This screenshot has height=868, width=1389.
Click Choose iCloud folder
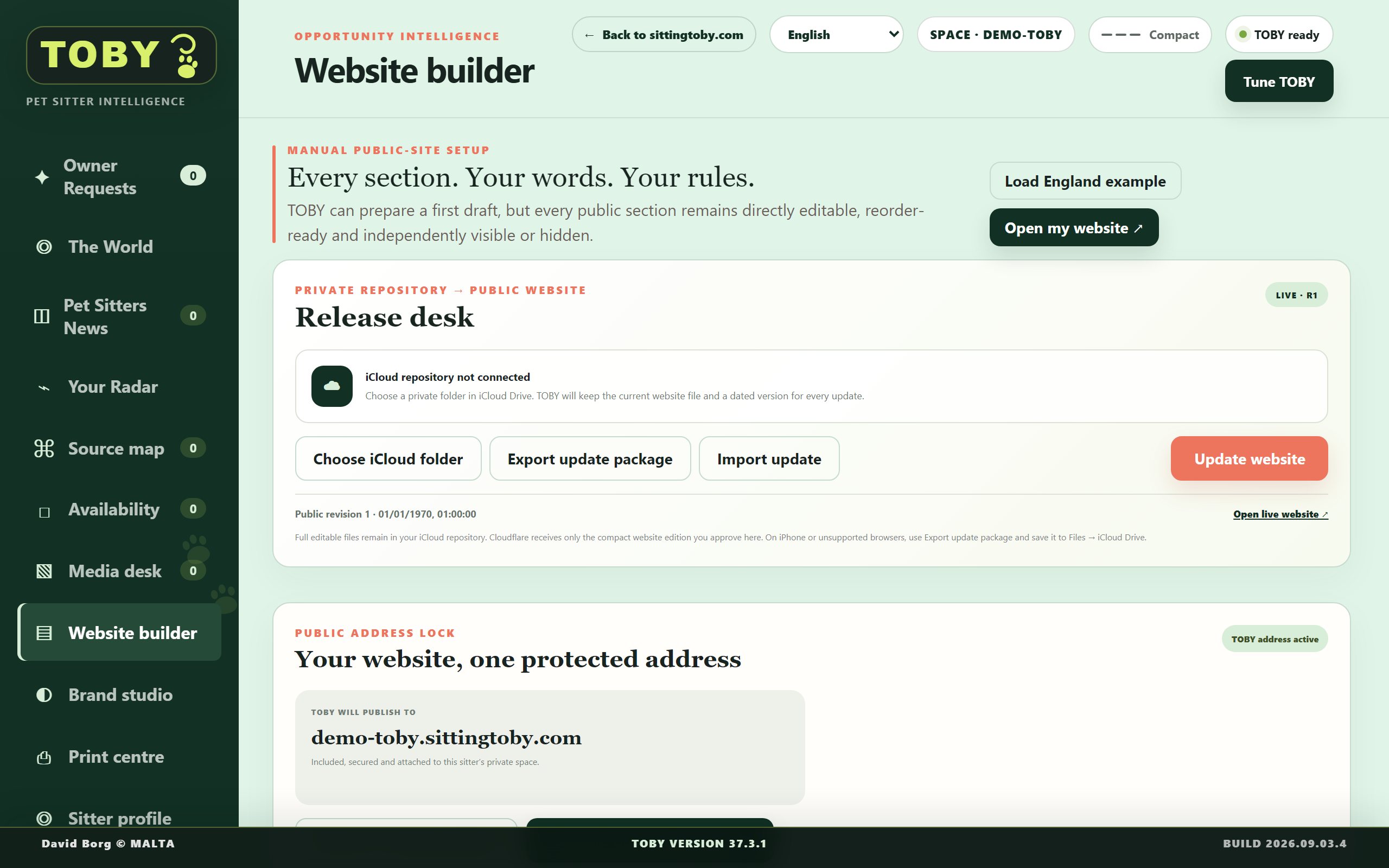pyautogui.click(x=388, y=459)
